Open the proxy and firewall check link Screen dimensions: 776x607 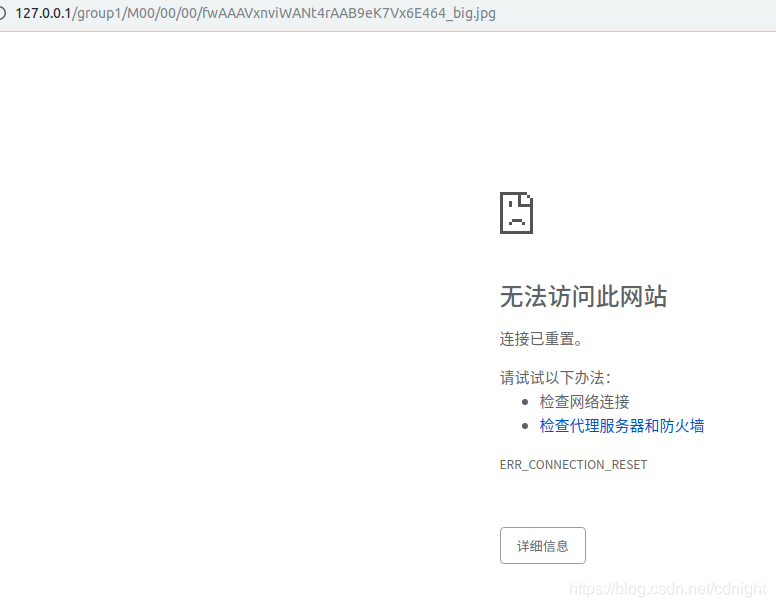[x=622, y=426]
